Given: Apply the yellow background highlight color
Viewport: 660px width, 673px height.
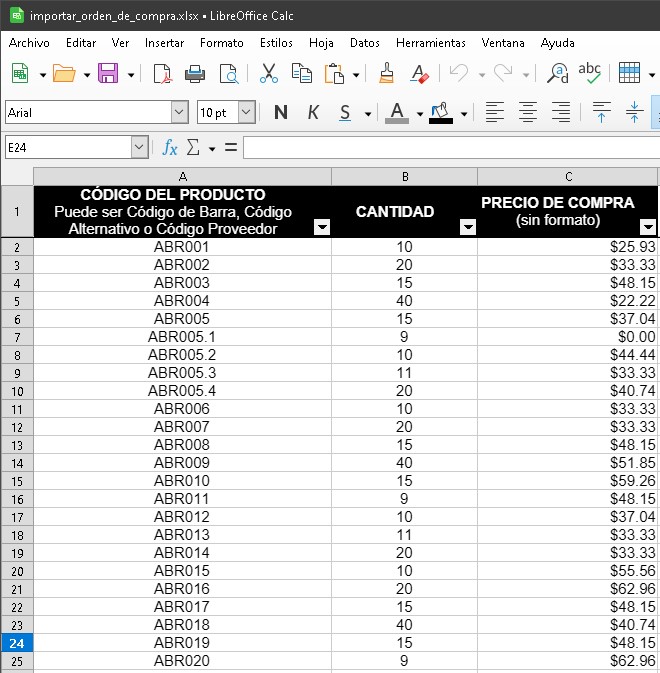Looking at the screenshot, I should (441, 112).
